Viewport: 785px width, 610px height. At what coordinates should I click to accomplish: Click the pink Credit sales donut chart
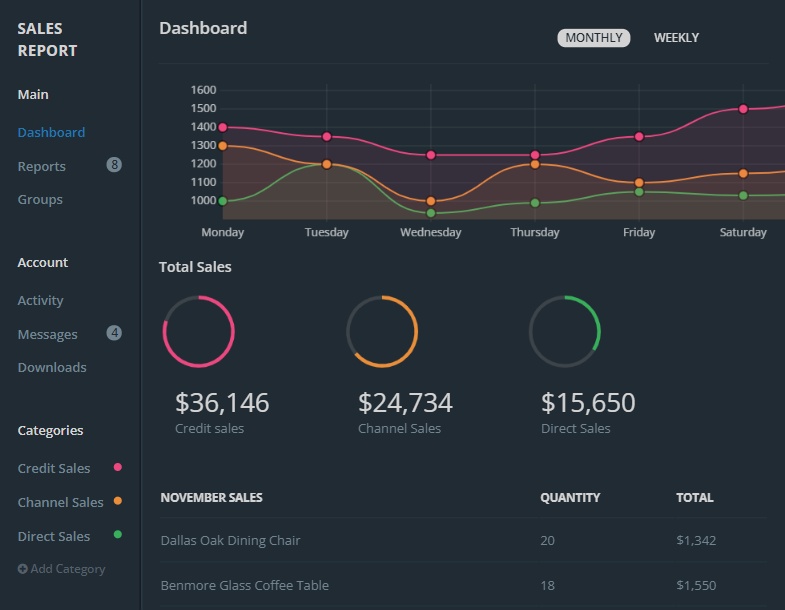coord(198,331)
